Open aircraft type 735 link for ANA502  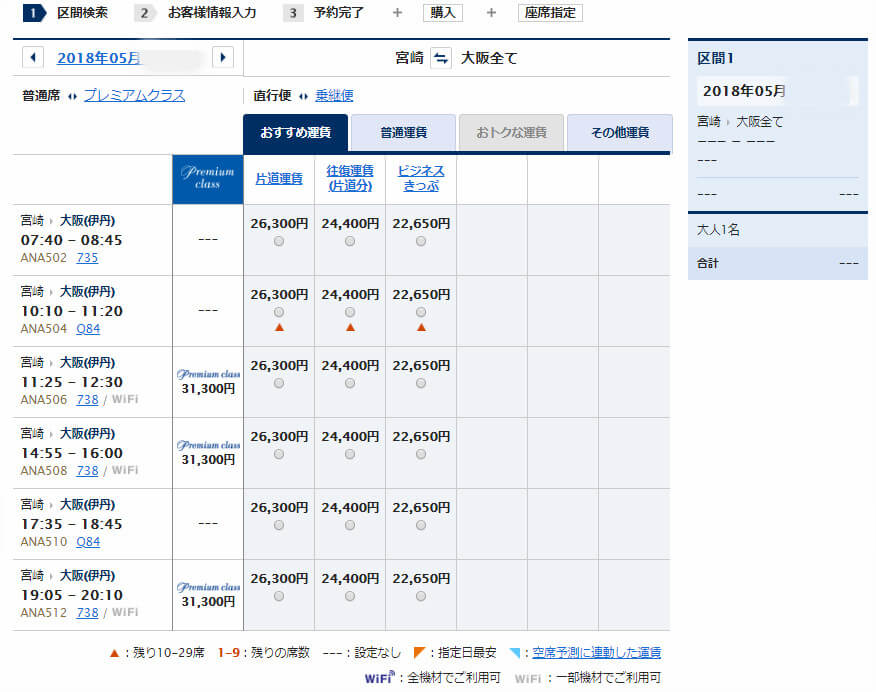[87, 258]
